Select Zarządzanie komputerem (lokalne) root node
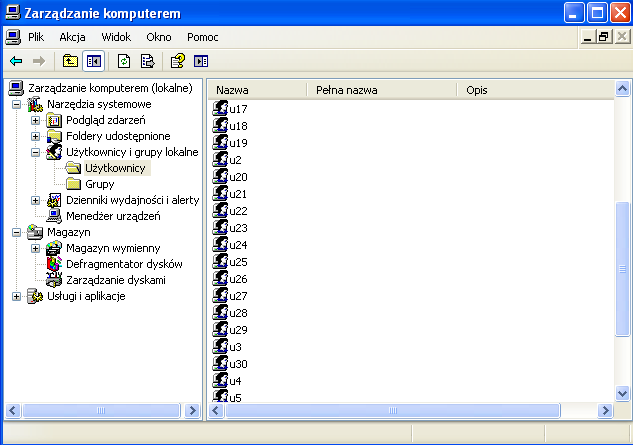The image size is (633, 445). [110, 88]
